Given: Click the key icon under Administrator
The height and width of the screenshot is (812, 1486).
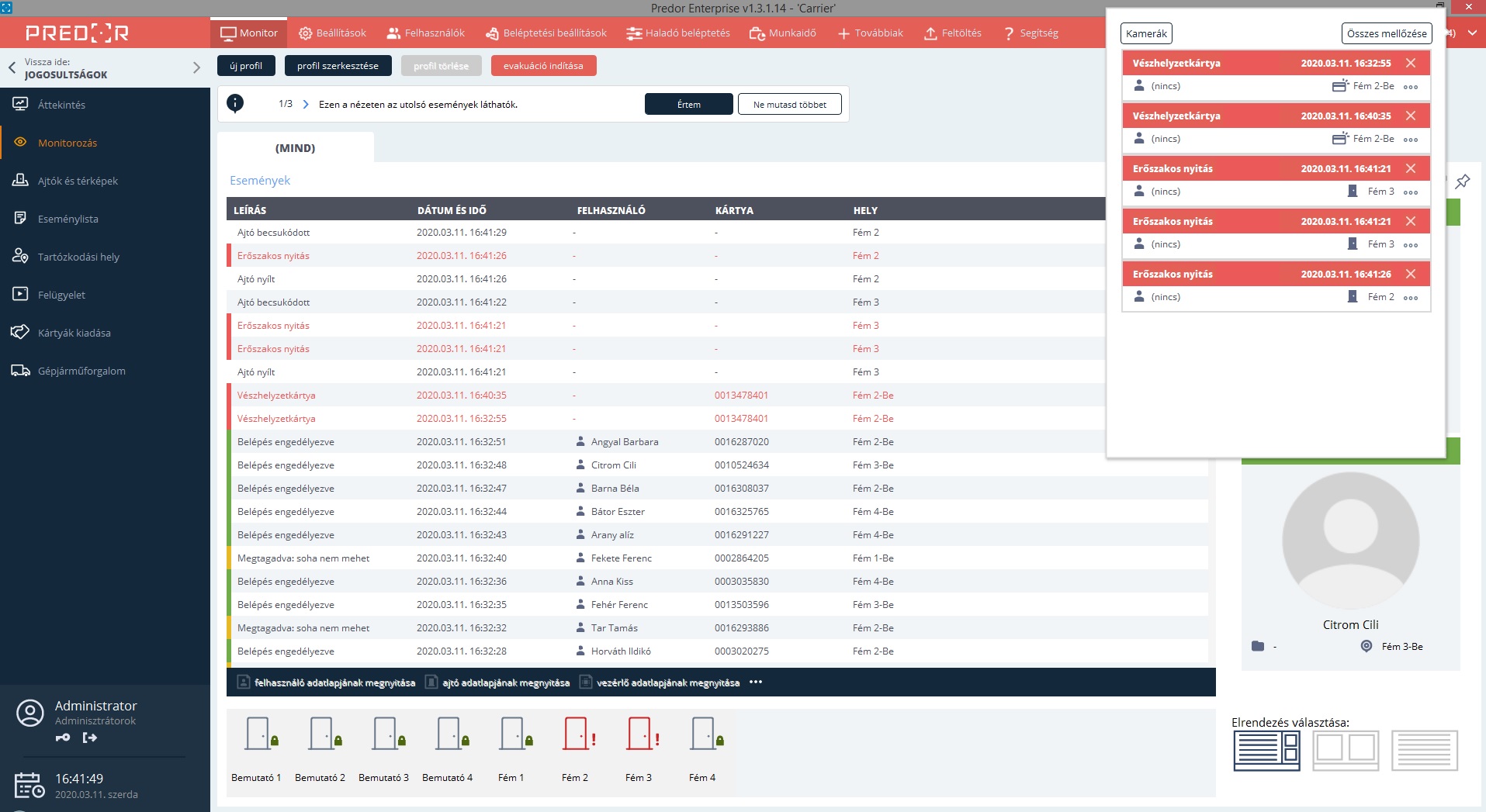Looking at the screenshot, I should pos(63,738).
